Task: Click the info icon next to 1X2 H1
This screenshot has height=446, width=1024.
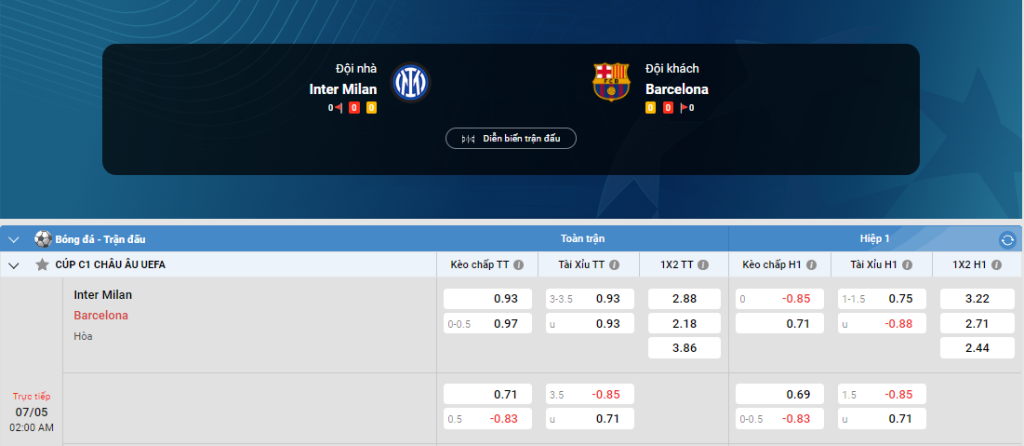Action: (996, 265)
